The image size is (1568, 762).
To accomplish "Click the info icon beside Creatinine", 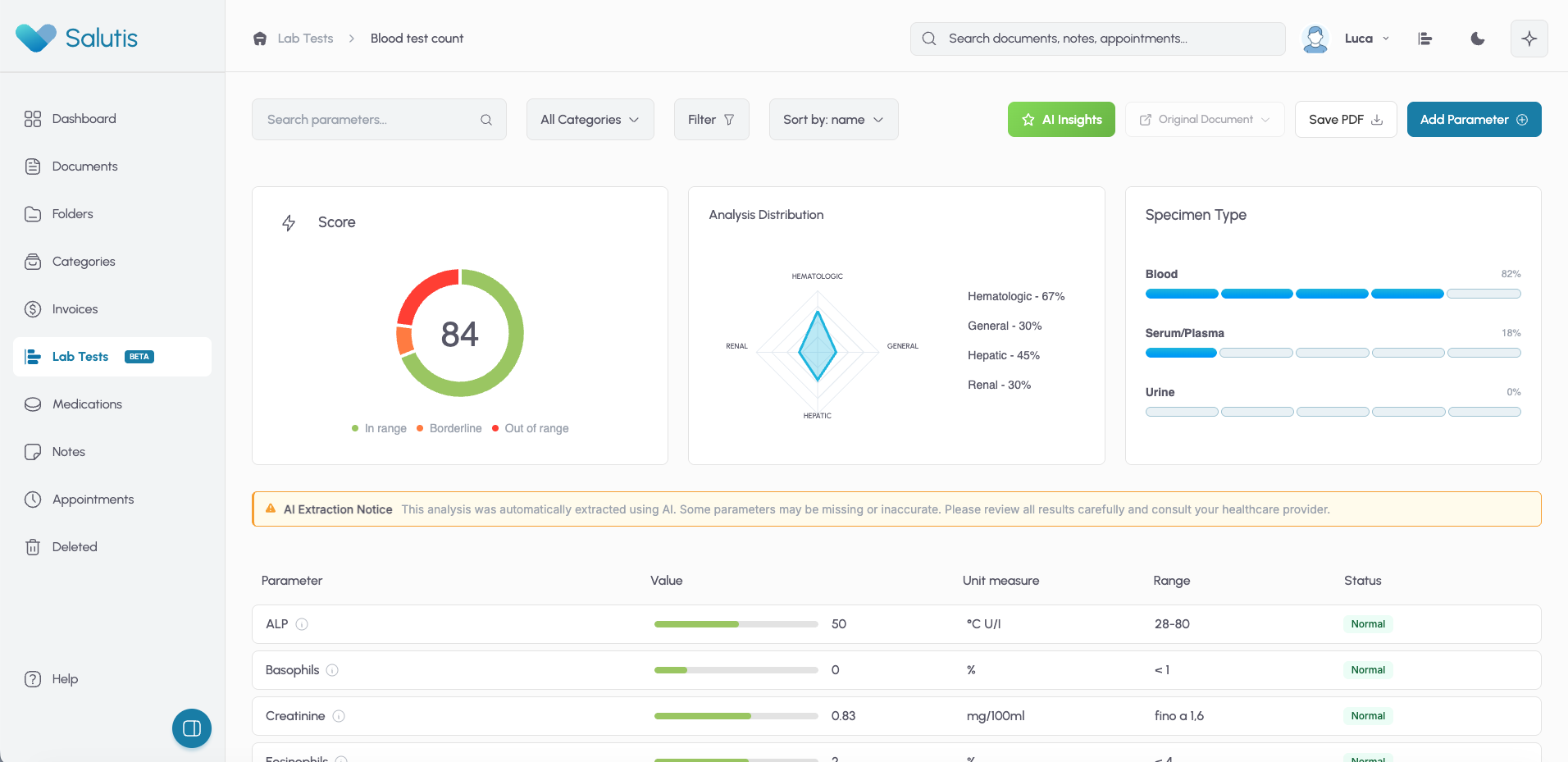I will coord(339,716).
